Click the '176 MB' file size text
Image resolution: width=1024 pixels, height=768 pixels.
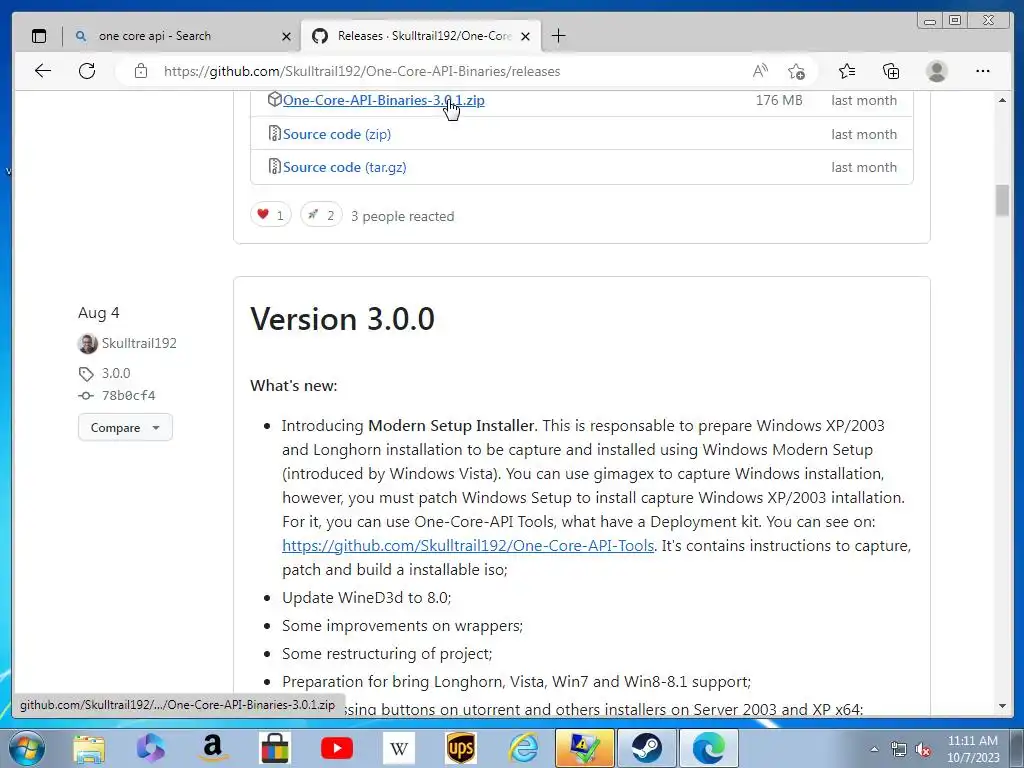point(779,101)
